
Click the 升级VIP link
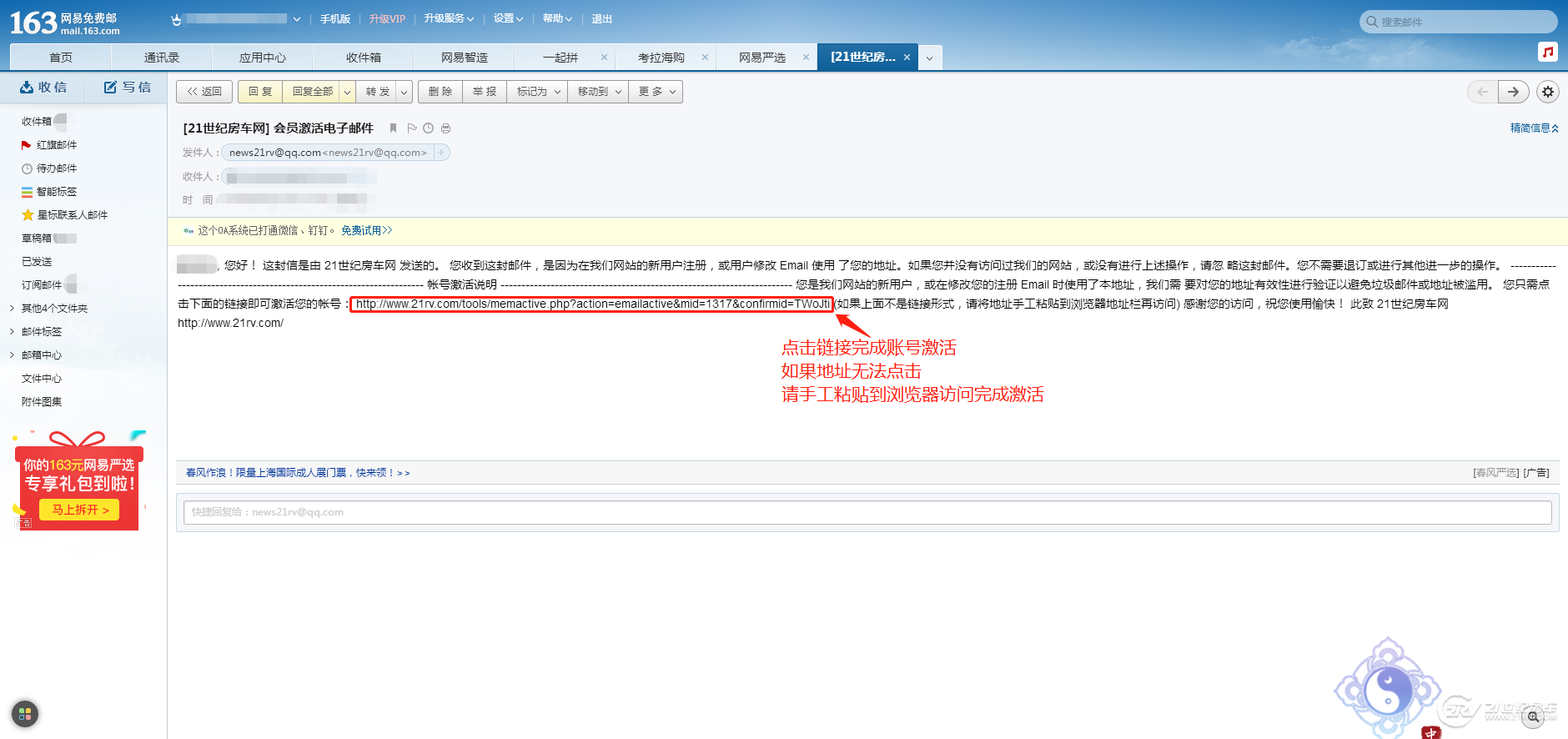coord(387,18)
